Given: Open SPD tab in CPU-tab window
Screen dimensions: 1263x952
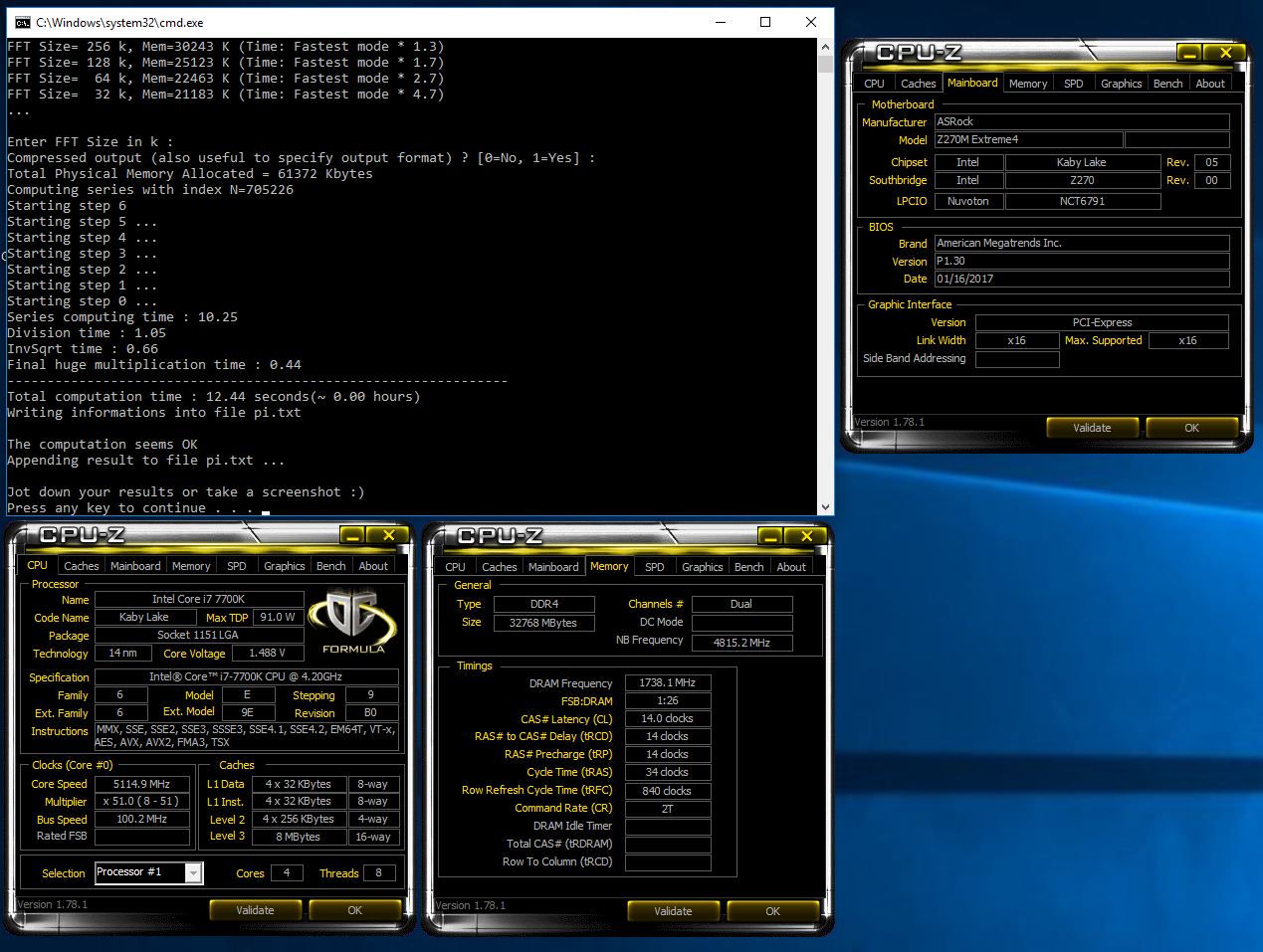Looking at the screenshot, I should [237, 566].
